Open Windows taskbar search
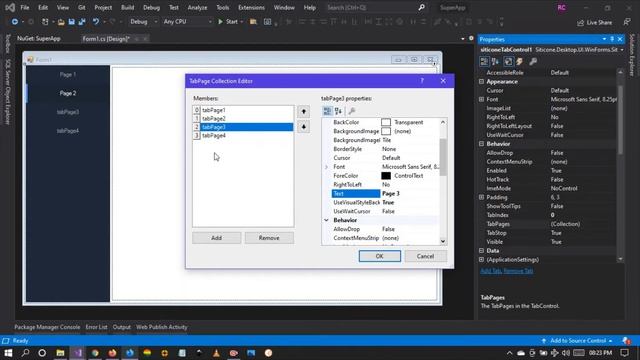 click(x=25, y=353)
